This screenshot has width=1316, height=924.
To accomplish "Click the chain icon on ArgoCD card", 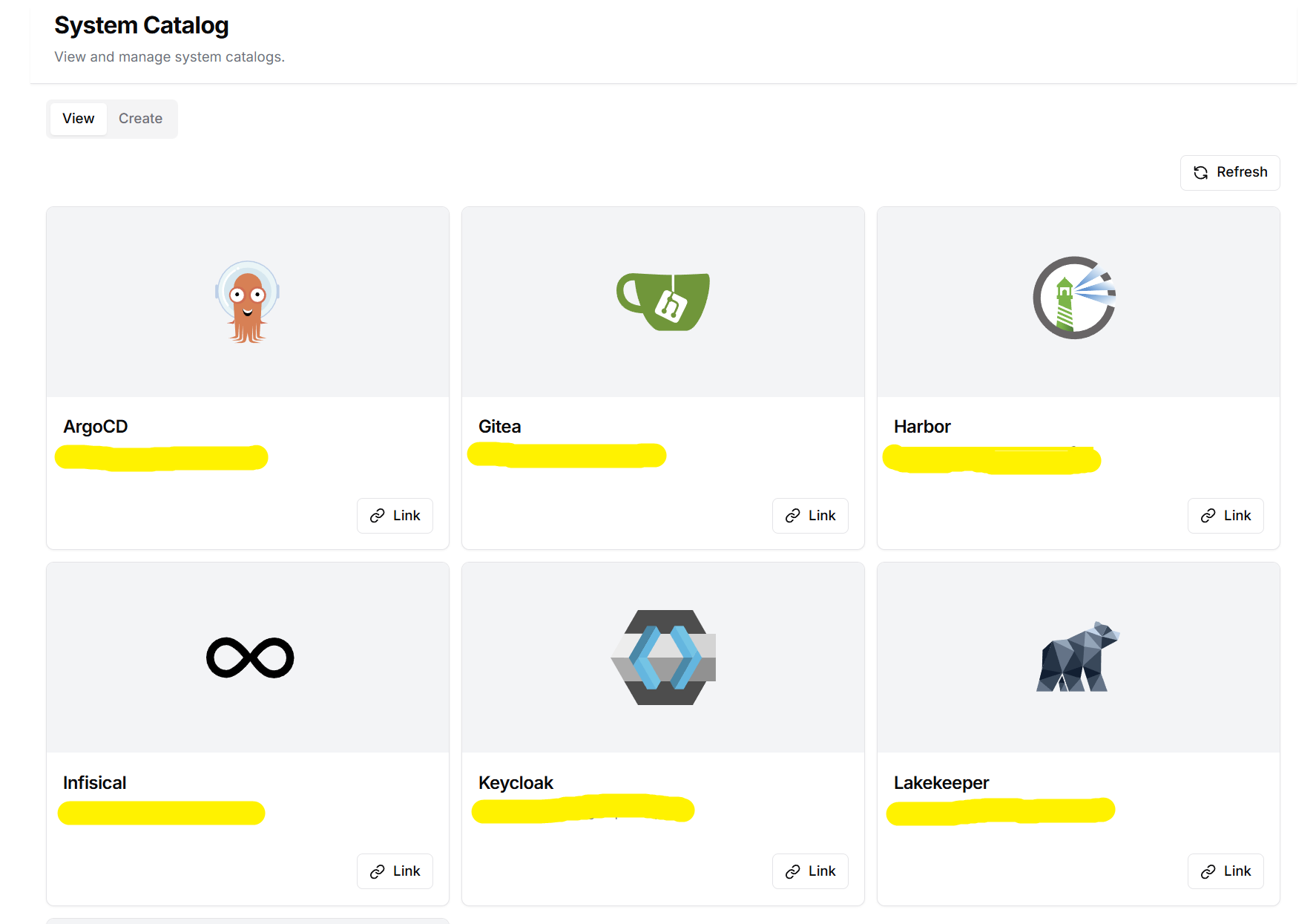I will pyautogui.click(x=378, y=516).
